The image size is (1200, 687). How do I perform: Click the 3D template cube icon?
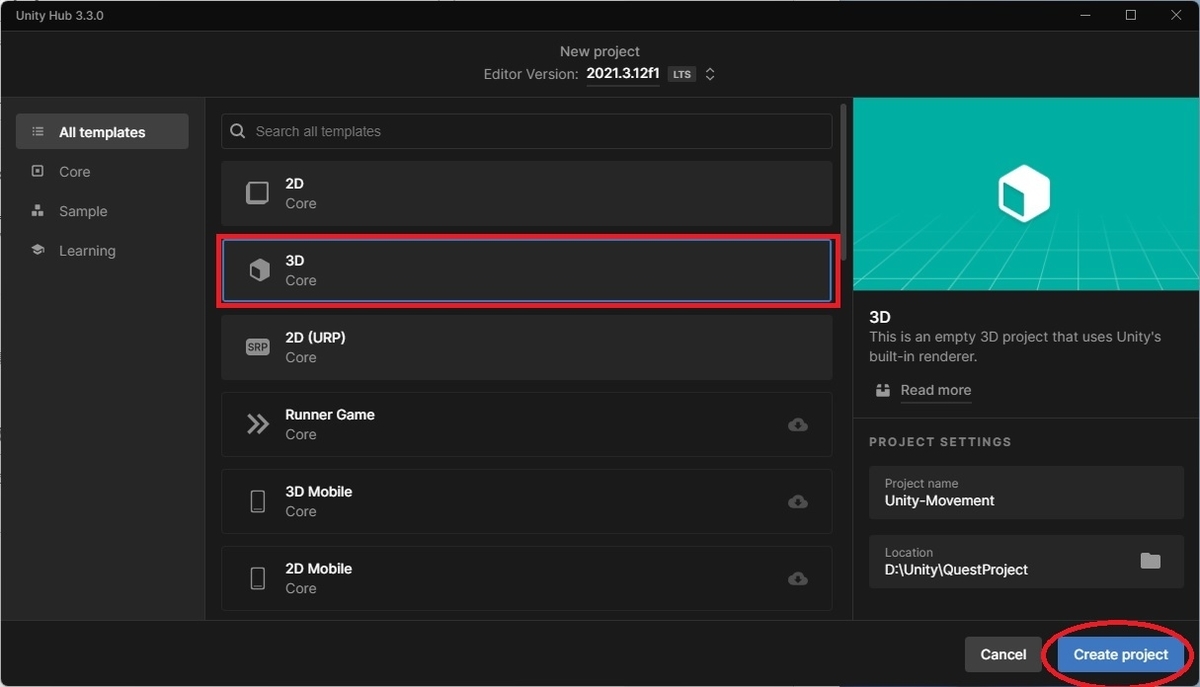(x=259, y=270)
